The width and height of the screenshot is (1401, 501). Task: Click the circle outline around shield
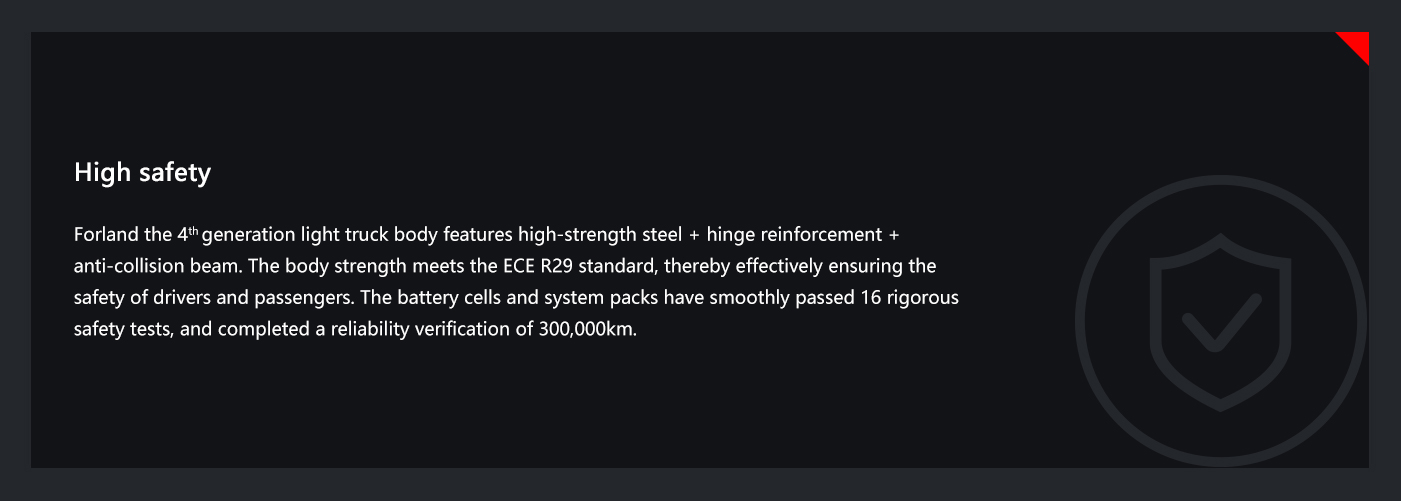(x=1221, y=320)
